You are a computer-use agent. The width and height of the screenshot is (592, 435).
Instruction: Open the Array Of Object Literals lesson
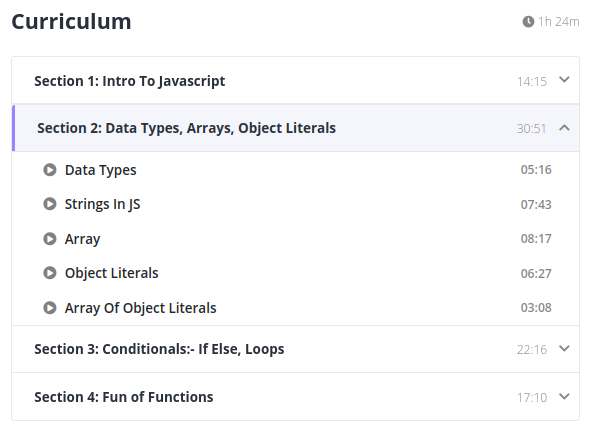point(140,308)
